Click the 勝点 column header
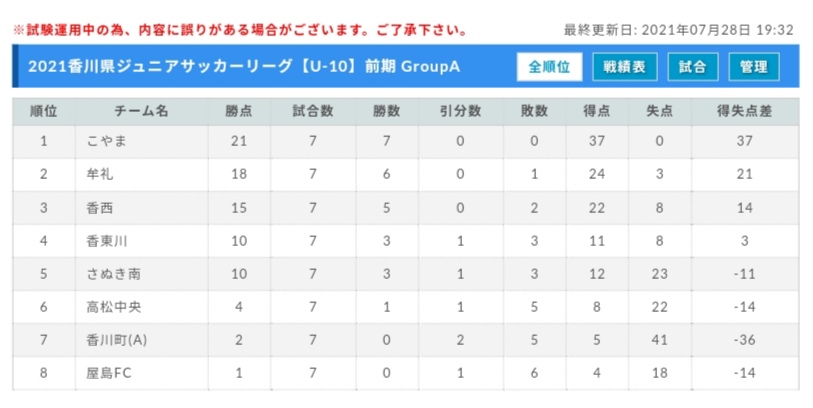This screenshot has width=813, height=408. click(239, 111)
